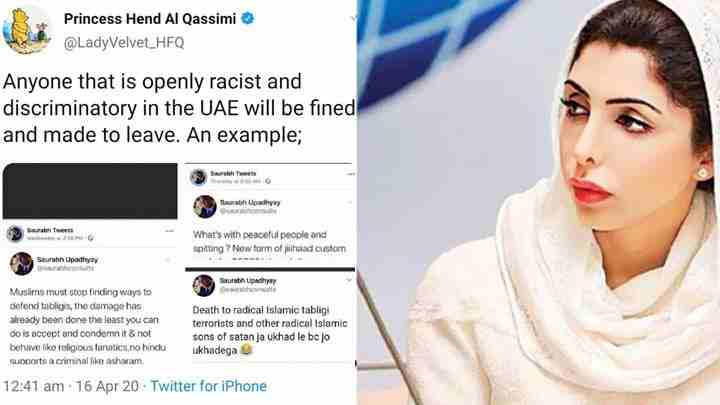This screenshot has width=720, height=405.
Task: Open the left embedded screenshot with black banner
Action: 90,265
